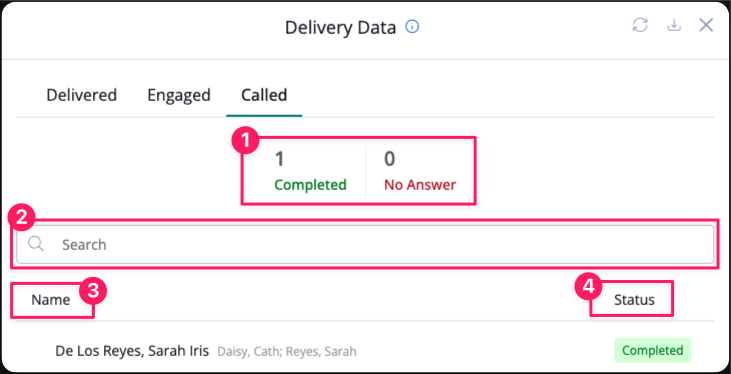Select the Called tab
The height and width of the screenshot is (374, 731).
(264, 95)
